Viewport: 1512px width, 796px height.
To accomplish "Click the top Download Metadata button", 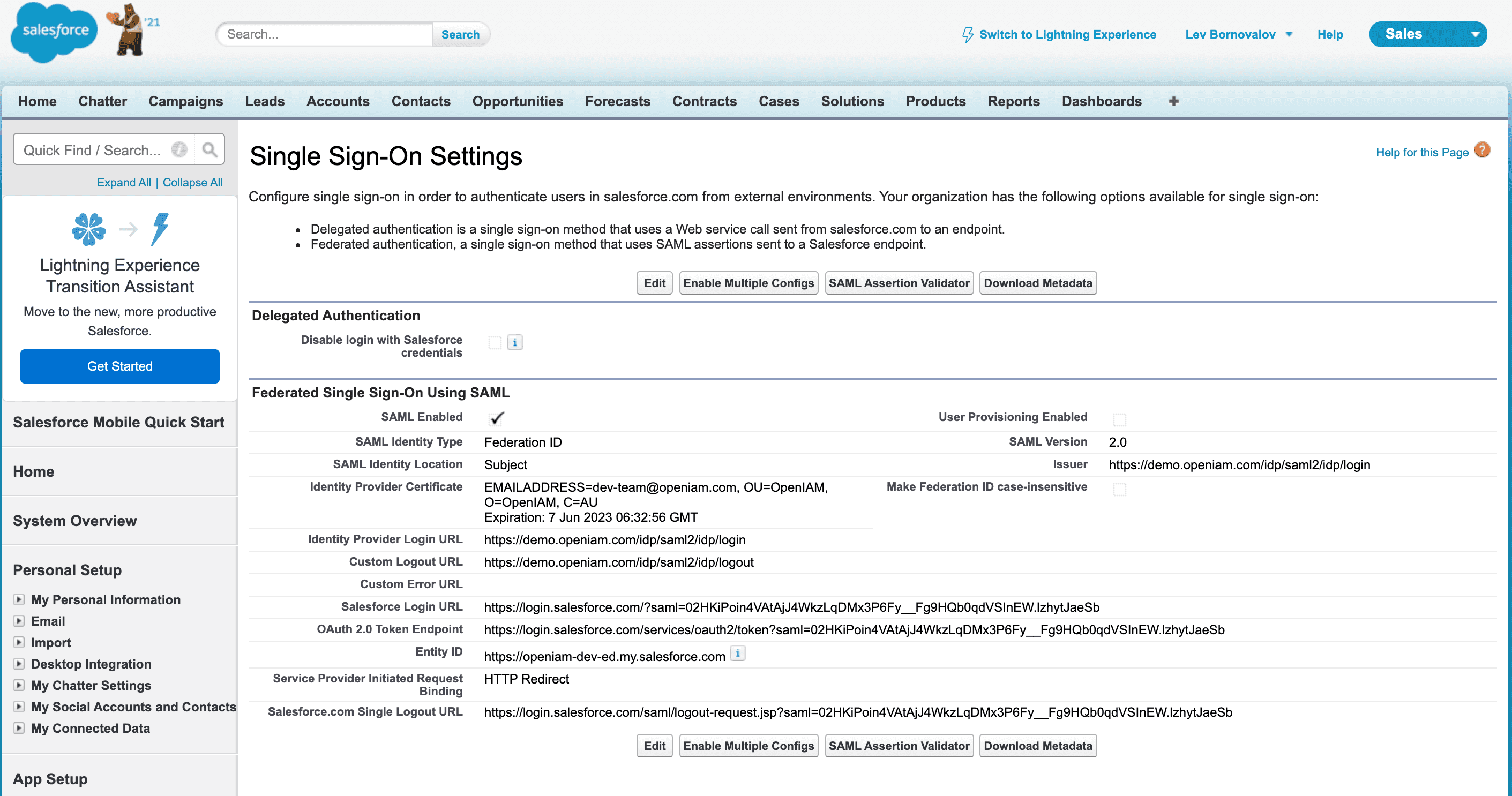I will tap(1037, 283).
